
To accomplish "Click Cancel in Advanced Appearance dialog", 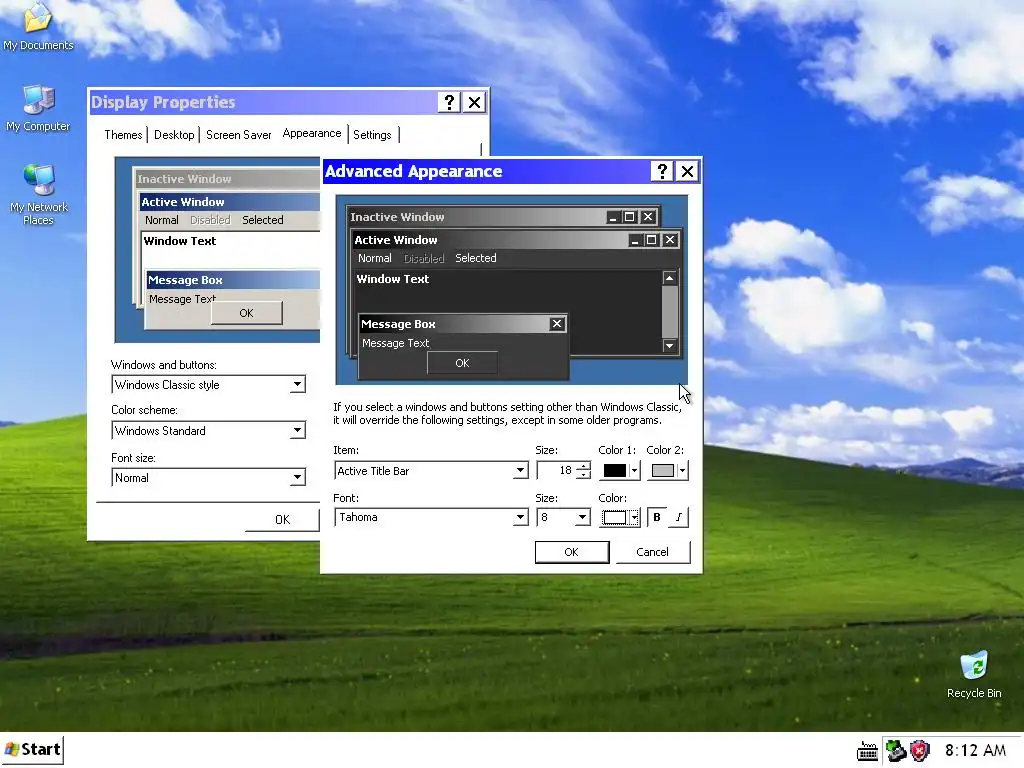I will [652, 552].
